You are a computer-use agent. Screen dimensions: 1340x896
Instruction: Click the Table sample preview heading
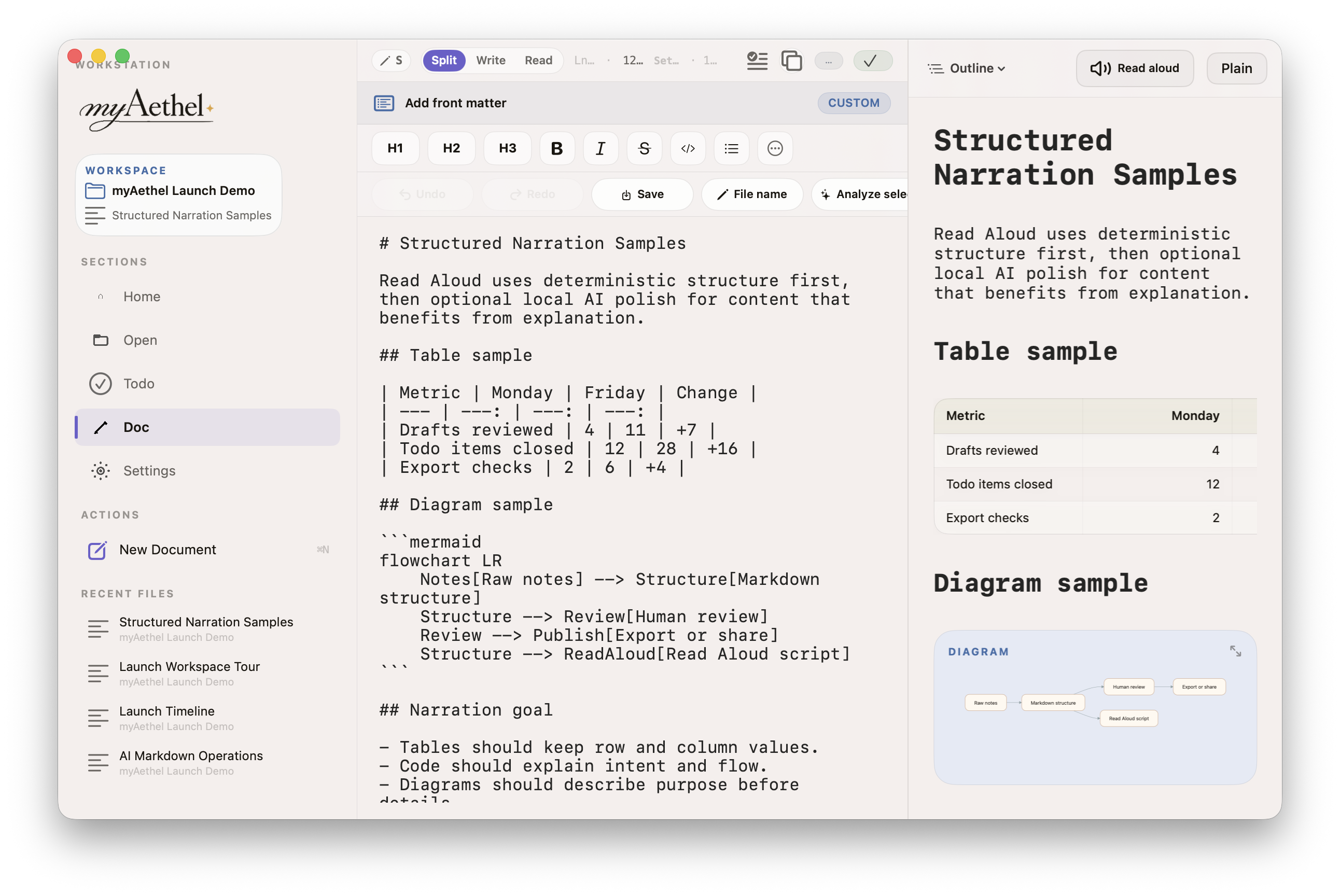[1025, 352]
